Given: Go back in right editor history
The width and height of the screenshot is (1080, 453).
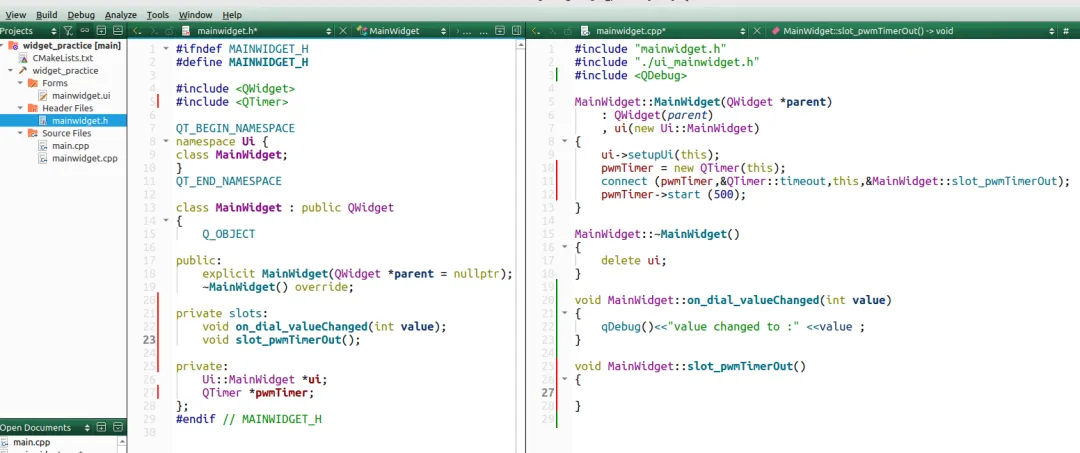Looking at the screenshot, I should 536,31.
